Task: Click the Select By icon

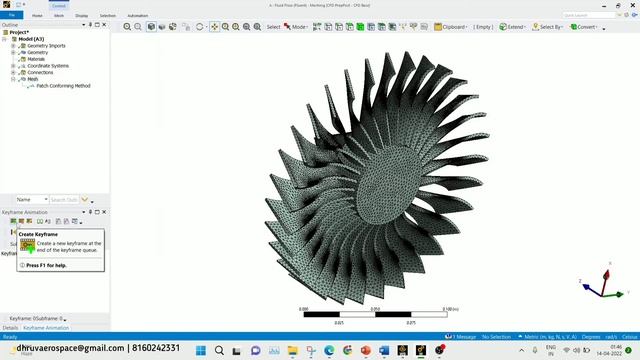Action: click(536, 27)
